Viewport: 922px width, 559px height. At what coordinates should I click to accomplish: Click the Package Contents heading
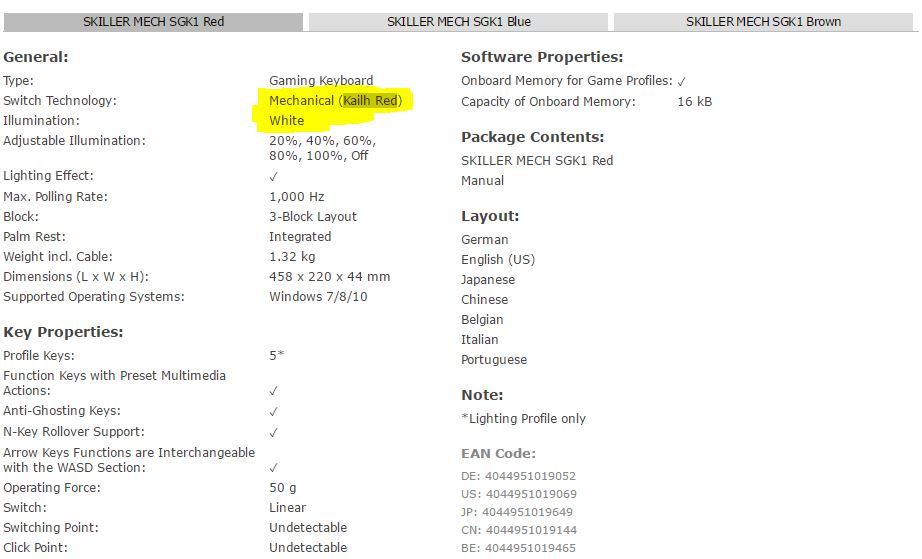pyautogui.click(x=532, y=137)
